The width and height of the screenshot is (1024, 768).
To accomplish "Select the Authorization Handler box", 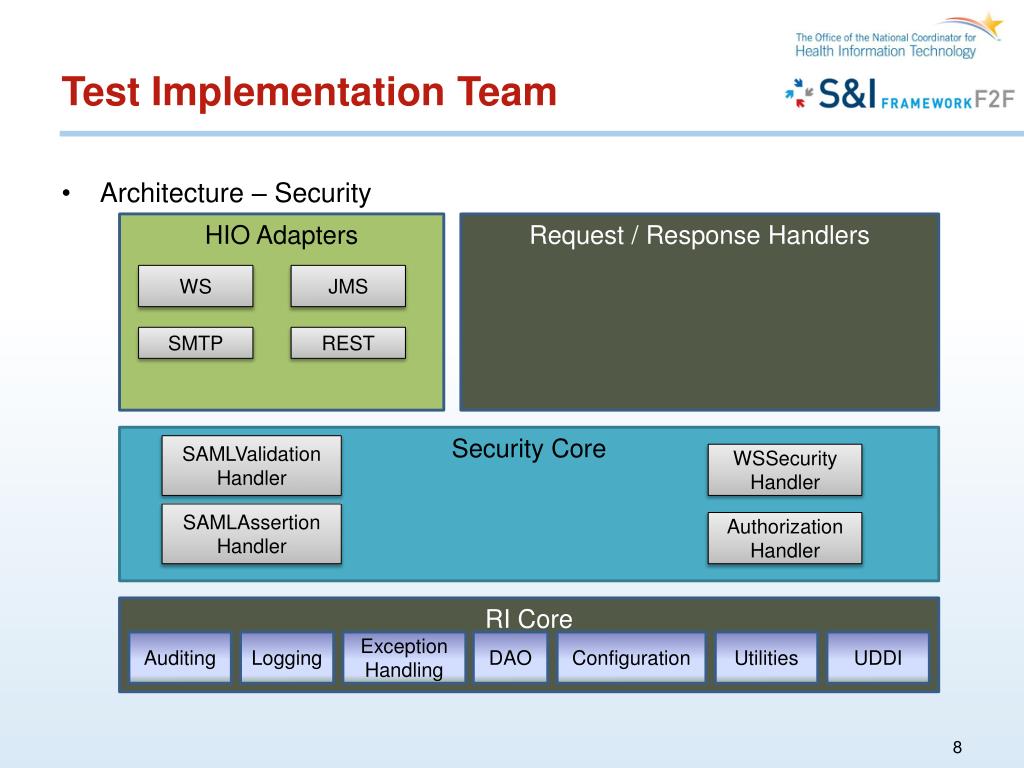I will coord(785,538).
